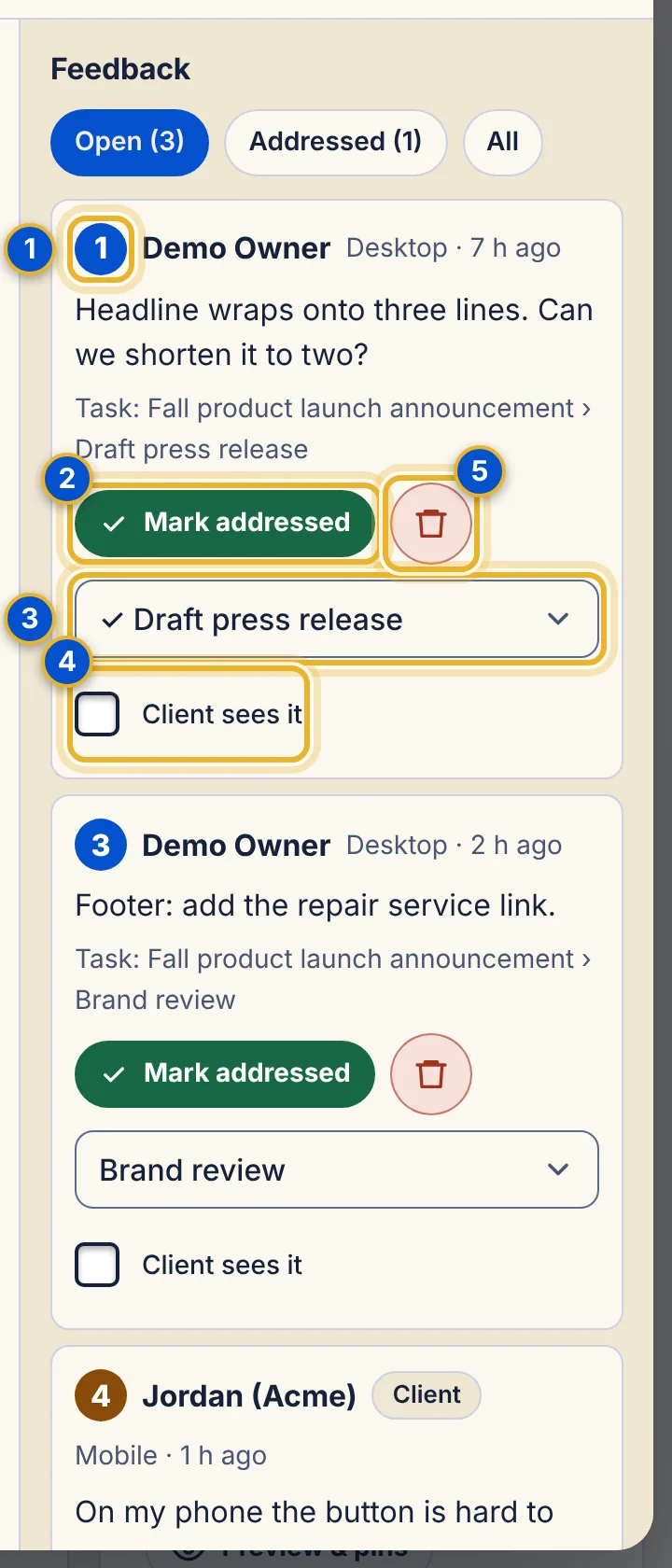This screenshot has height=1568, width=672.
Task: Show All feedback tab
Action: pyautogui.click(x=503, y=142)
